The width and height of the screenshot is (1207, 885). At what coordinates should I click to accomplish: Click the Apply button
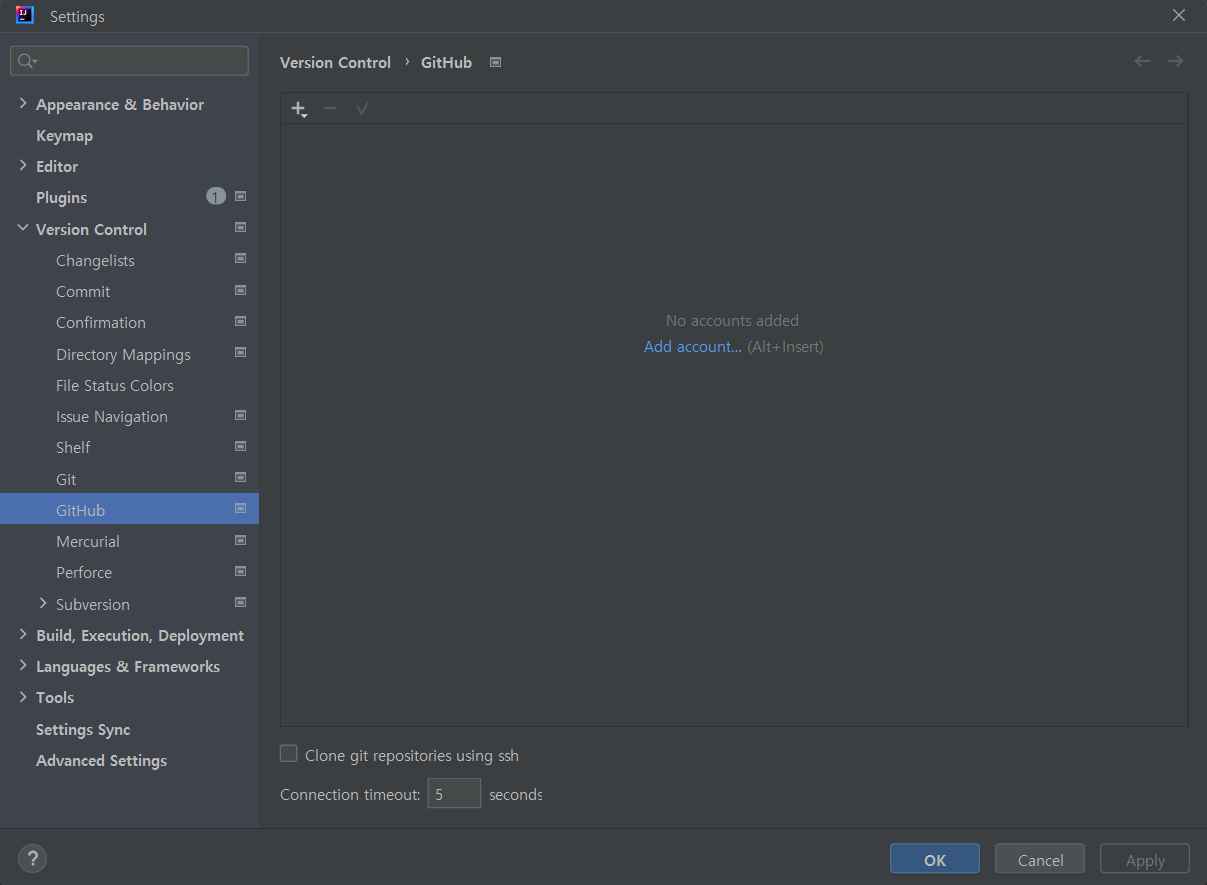pos(1145,859)
